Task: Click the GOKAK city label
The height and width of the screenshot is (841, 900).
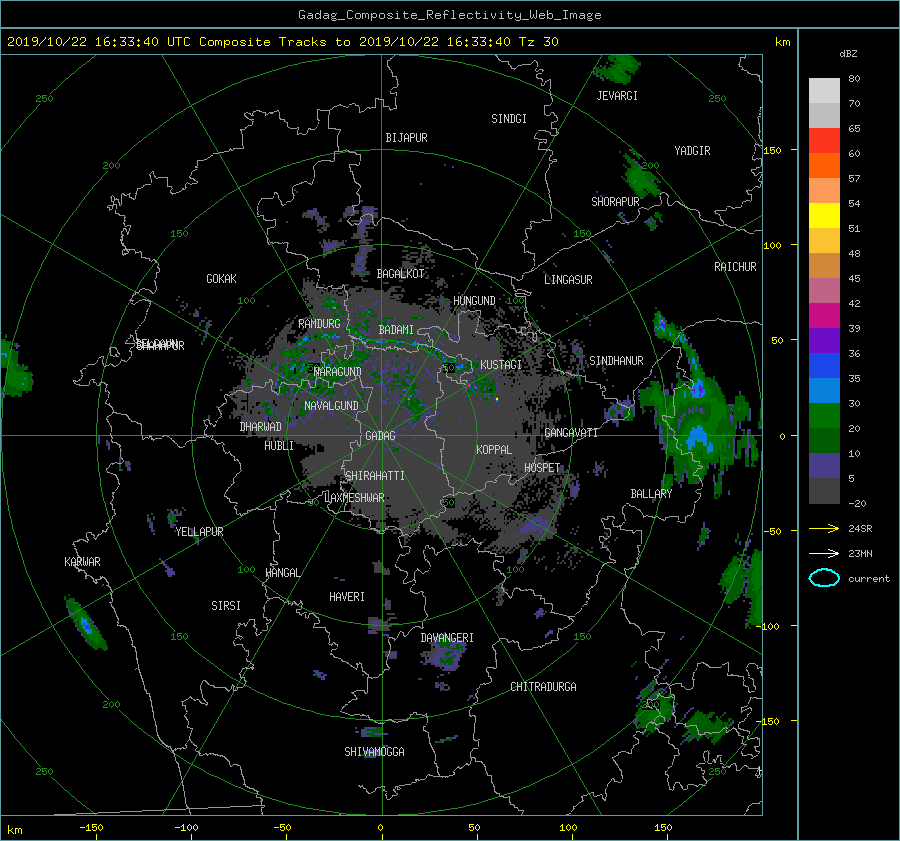Action: 221,279
